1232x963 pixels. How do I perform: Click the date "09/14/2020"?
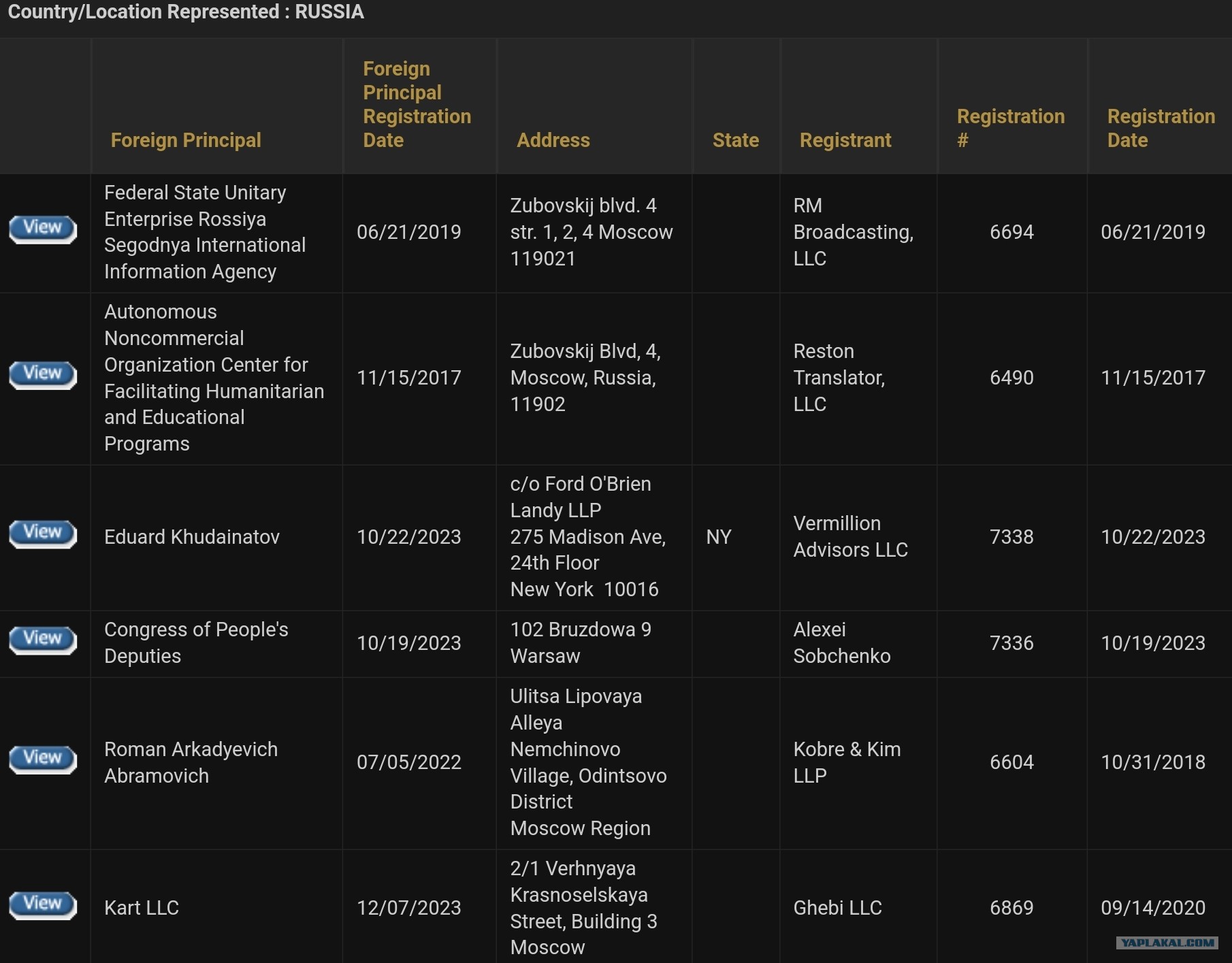pos(1153,908)
